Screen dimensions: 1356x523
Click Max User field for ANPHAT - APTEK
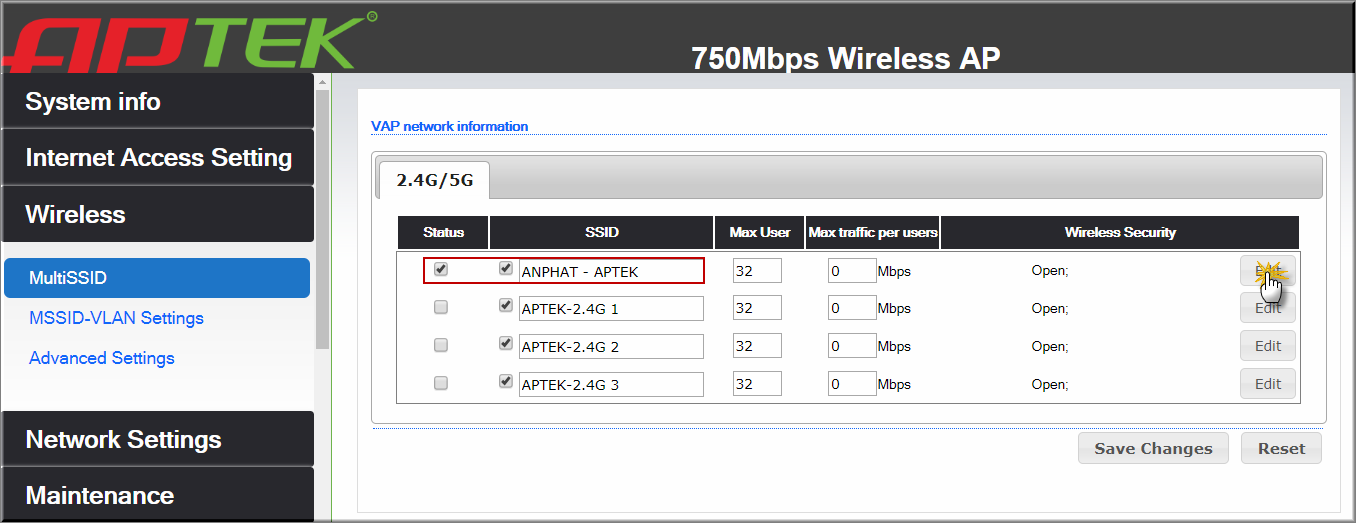(757, 271)
